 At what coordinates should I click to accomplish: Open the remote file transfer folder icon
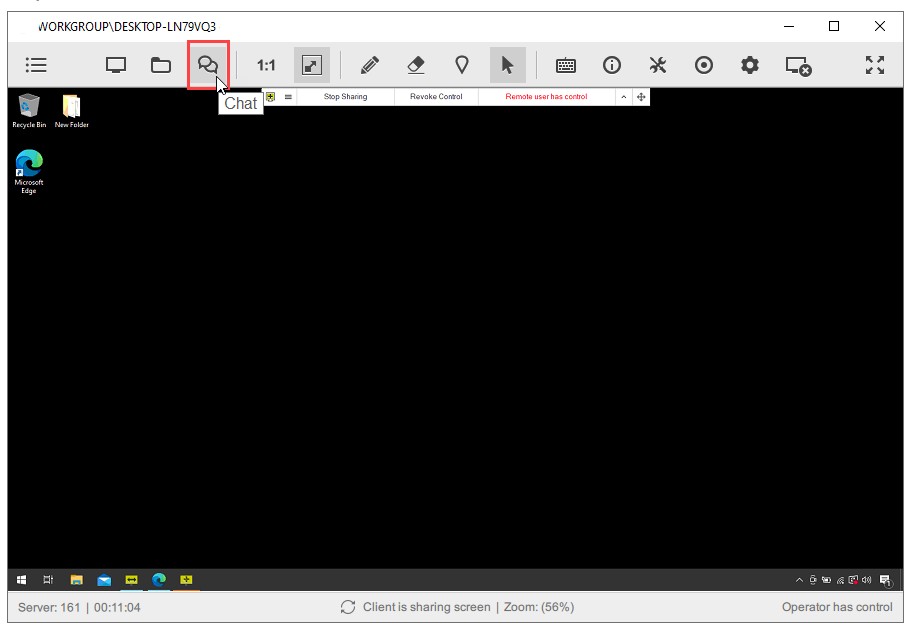(x=160, y=65)
